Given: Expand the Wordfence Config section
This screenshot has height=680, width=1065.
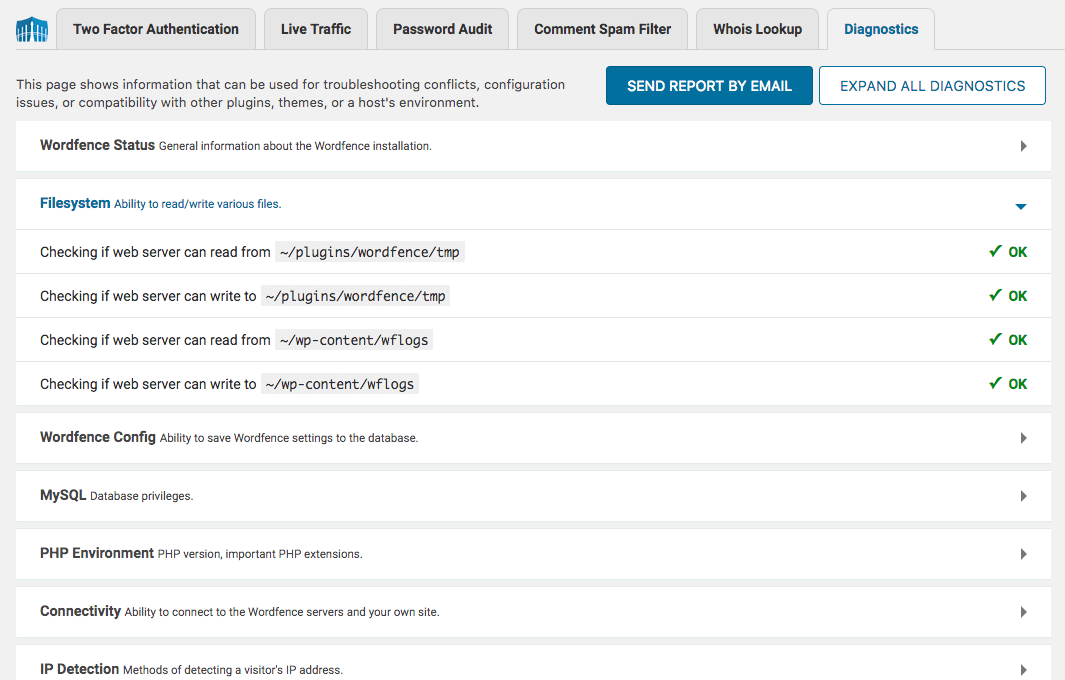Looking at the screenshot, I should point(1022,437).
